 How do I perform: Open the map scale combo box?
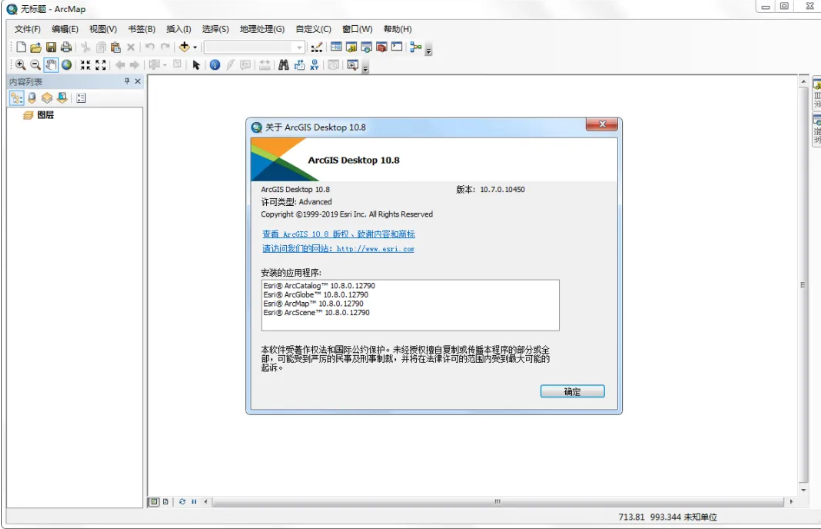[x=254, y=47]
